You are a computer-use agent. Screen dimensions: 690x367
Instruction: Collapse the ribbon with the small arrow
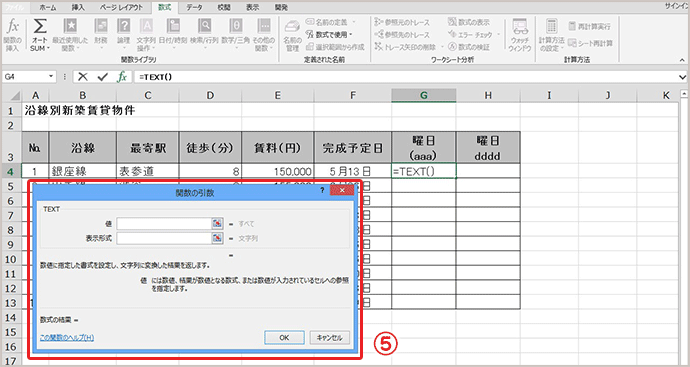tap(682, 60)
